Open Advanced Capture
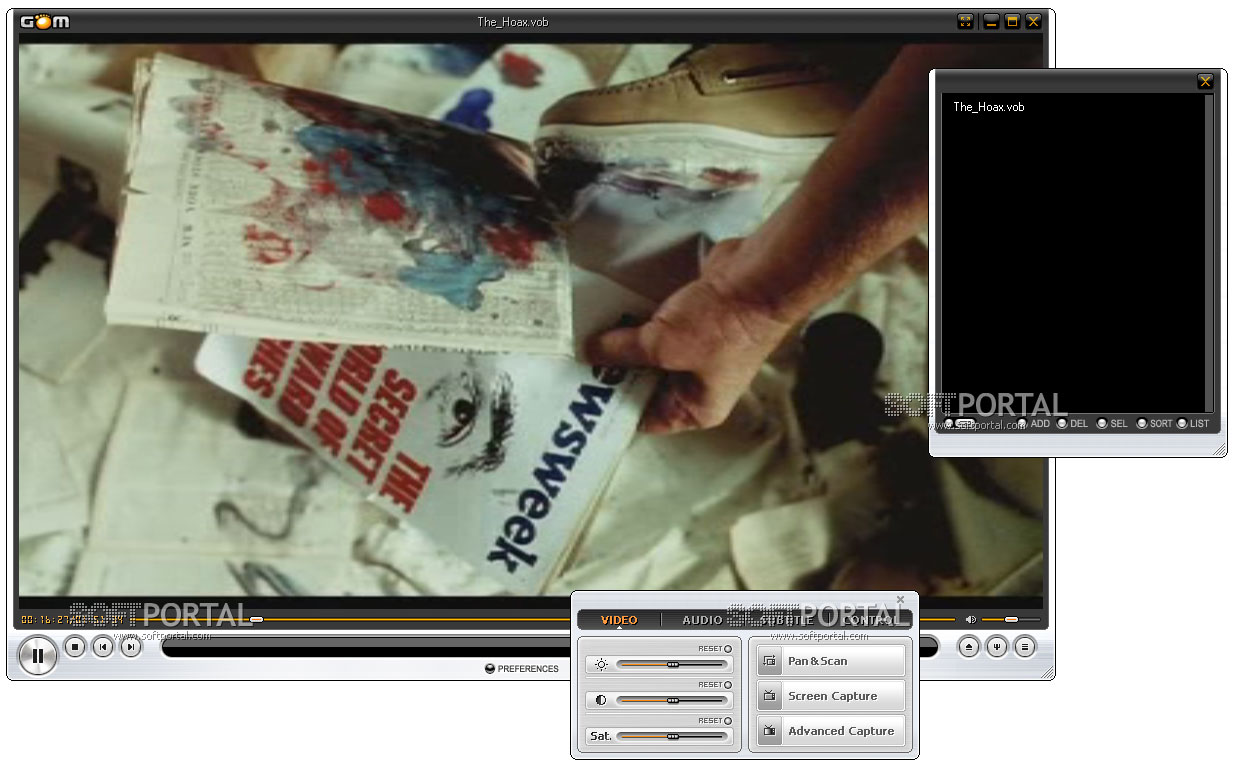1236x771 pixels. click(830, 731)
